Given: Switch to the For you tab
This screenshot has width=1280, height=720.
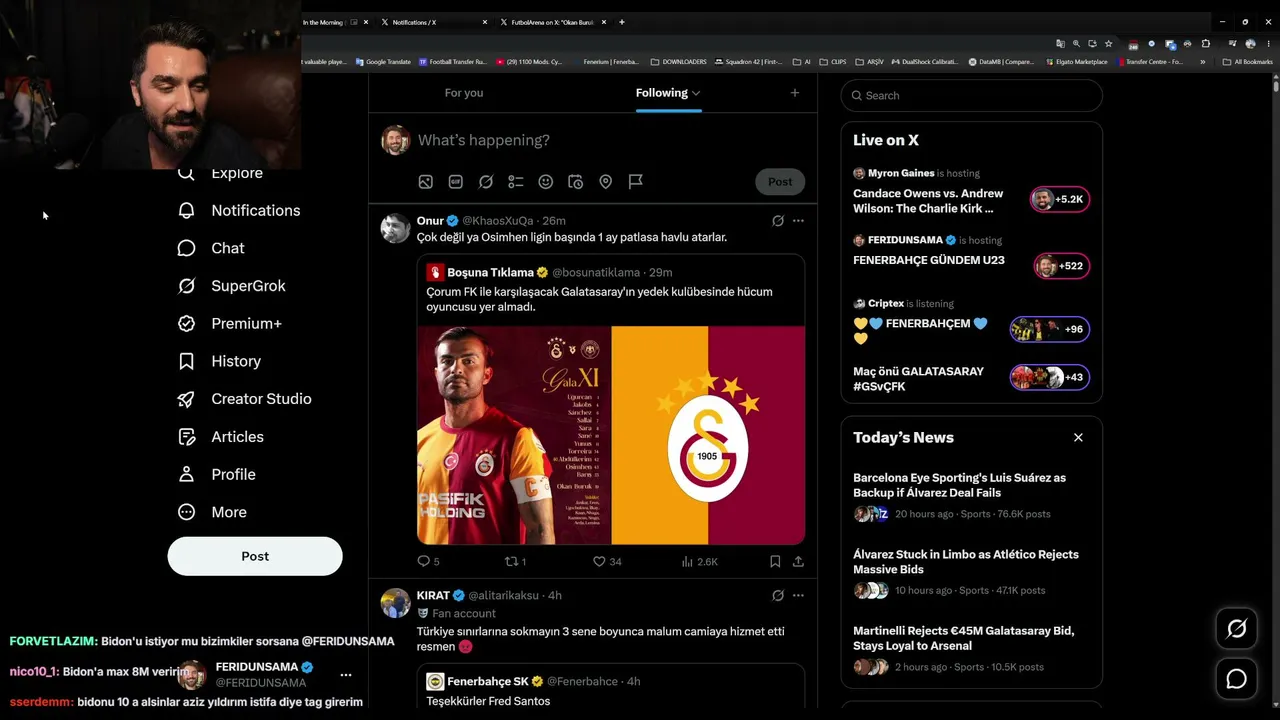Looking at the screenshot, I should (464, 93).
